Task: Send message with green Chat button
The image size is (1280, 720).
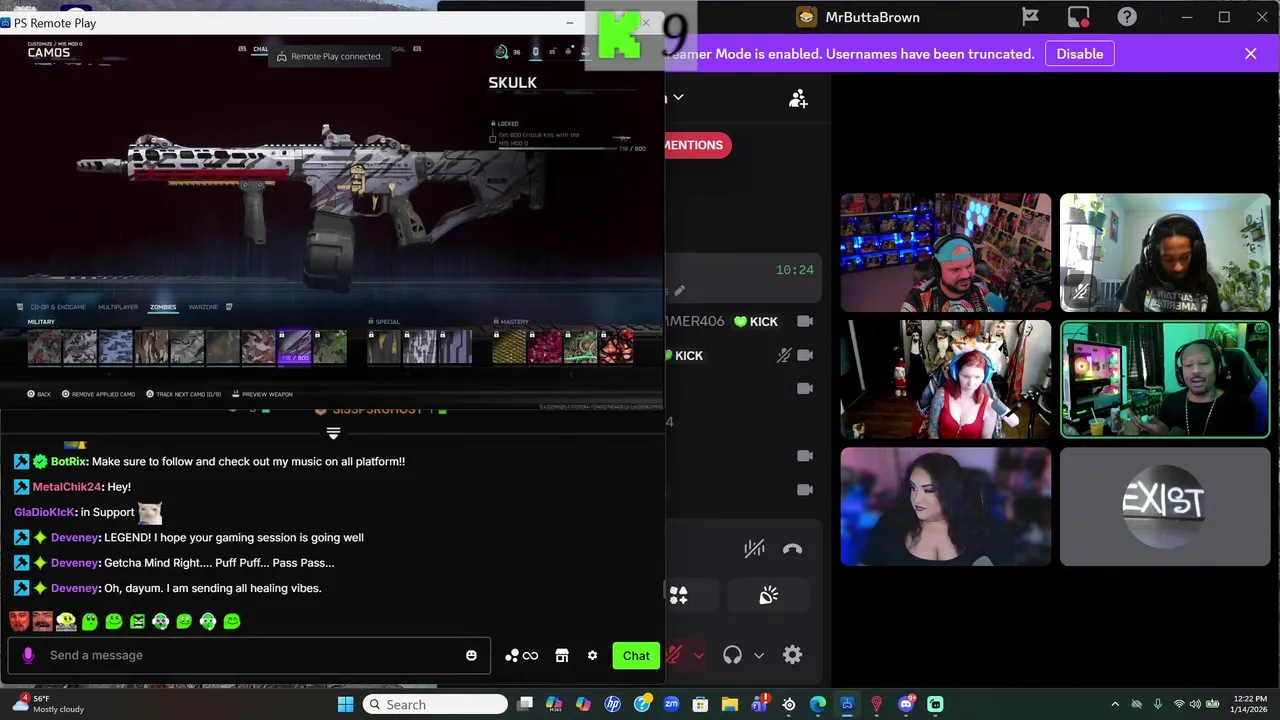Action: click(x=636, y=655)
